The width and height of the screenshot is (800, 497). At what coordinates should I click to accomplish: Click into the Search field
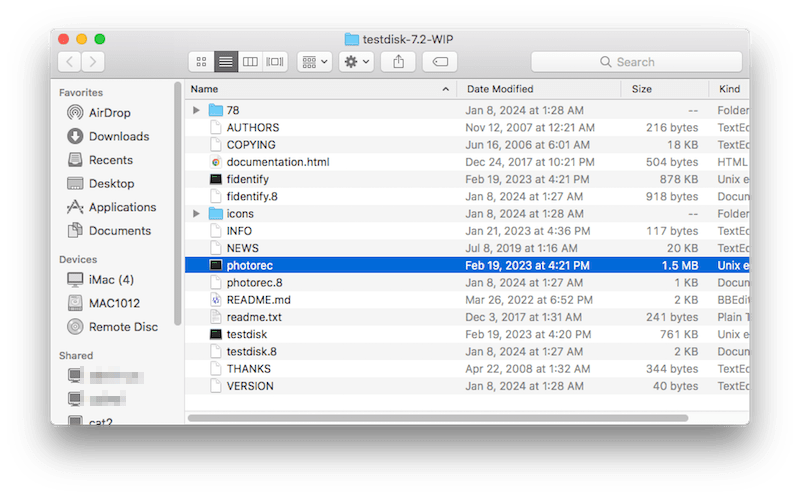pyautogui.click(x=636, y=62)
